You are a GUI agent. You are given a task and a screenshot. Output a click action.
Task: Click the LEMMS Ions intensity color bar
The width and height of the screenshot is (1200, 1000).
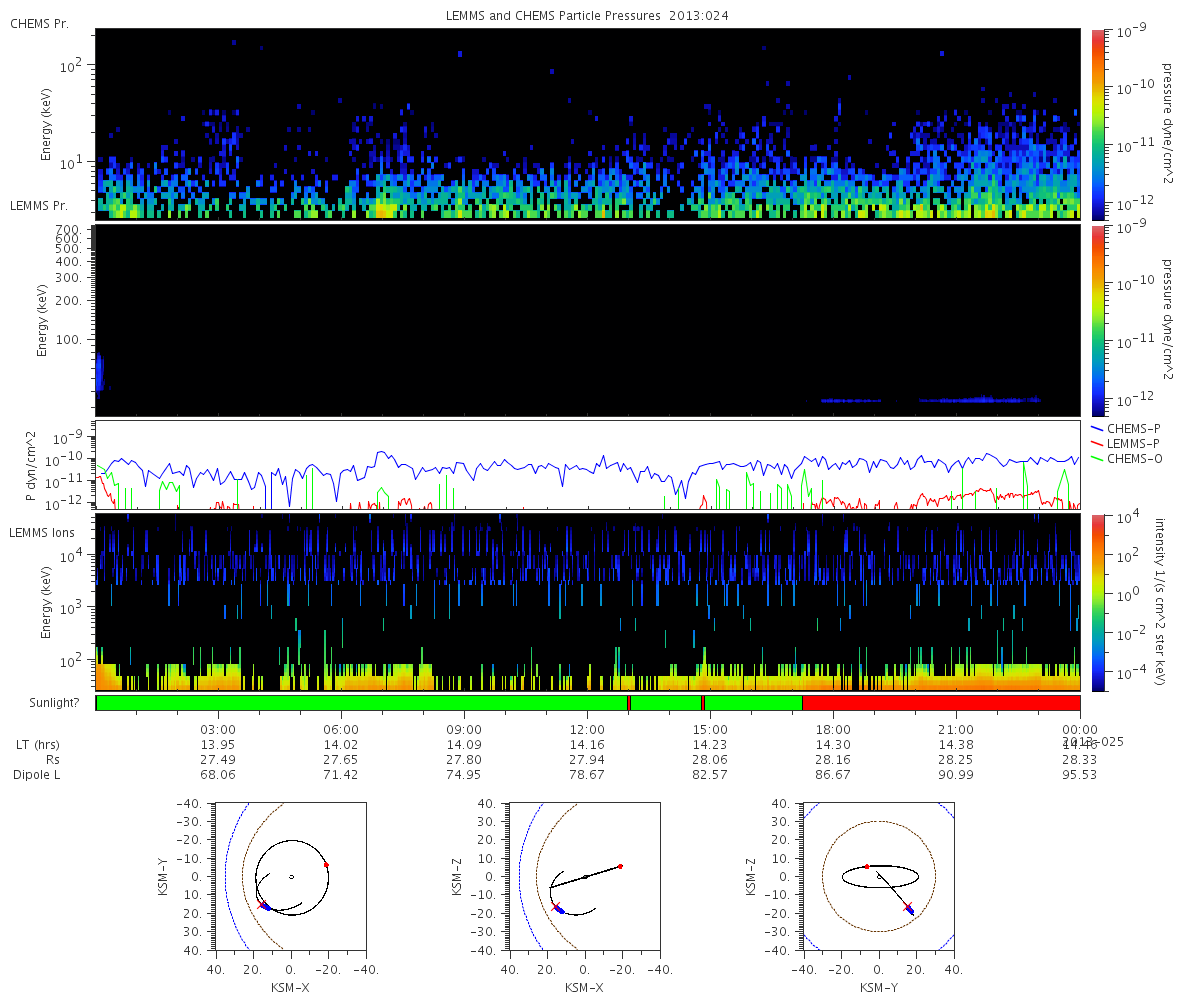click(1096, 602)
